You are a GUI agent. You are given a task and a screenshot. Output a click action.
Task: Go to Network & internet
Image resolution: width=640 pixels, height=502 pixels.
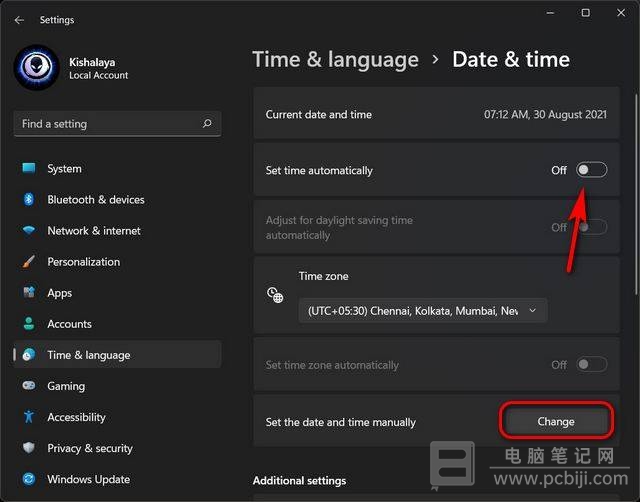118,231
